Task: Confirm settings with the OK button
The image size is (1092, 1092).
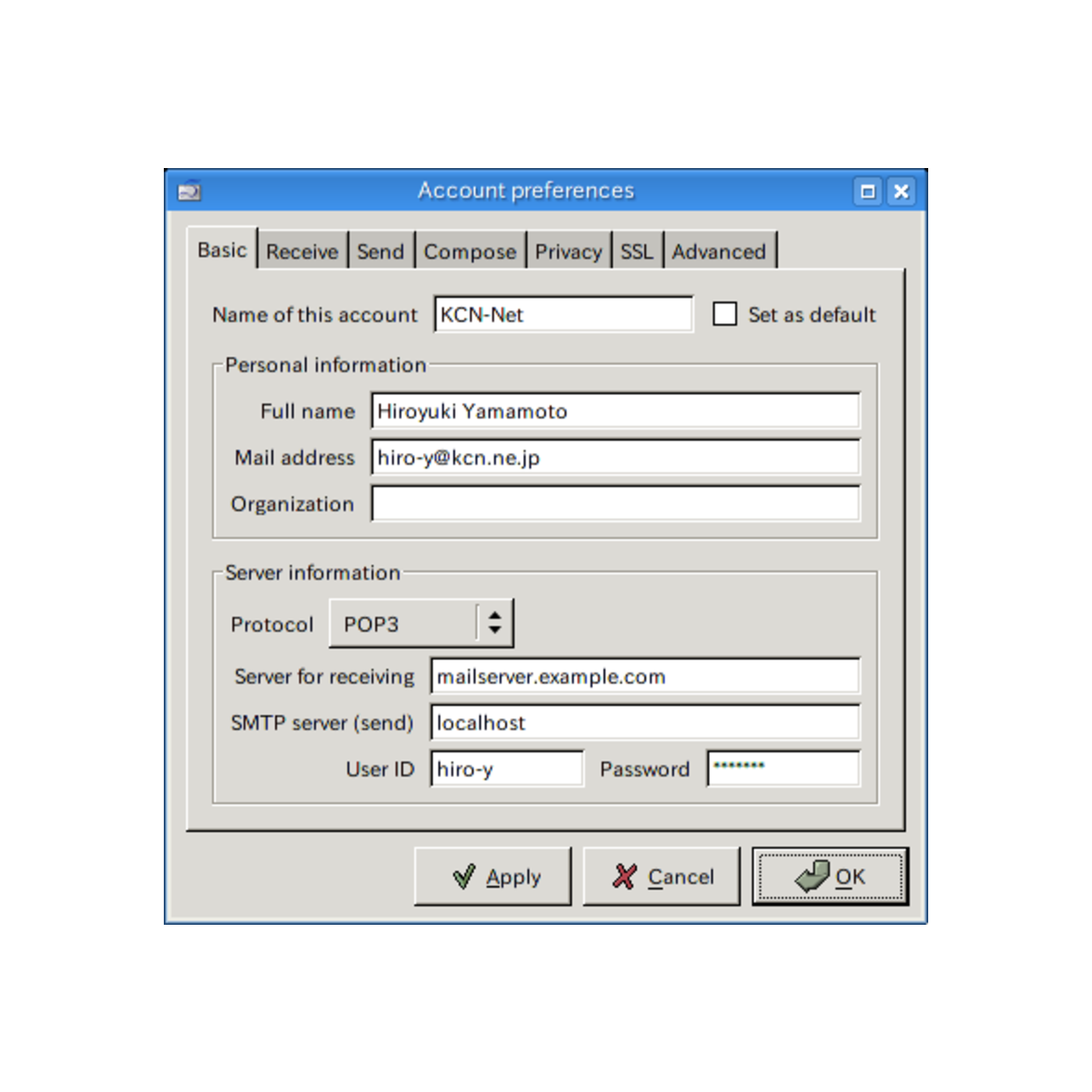Action: pos(829,876)
